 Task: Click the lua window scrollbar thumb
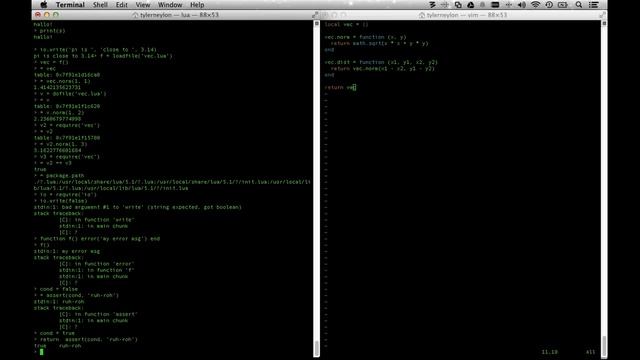tap(317, 348)
